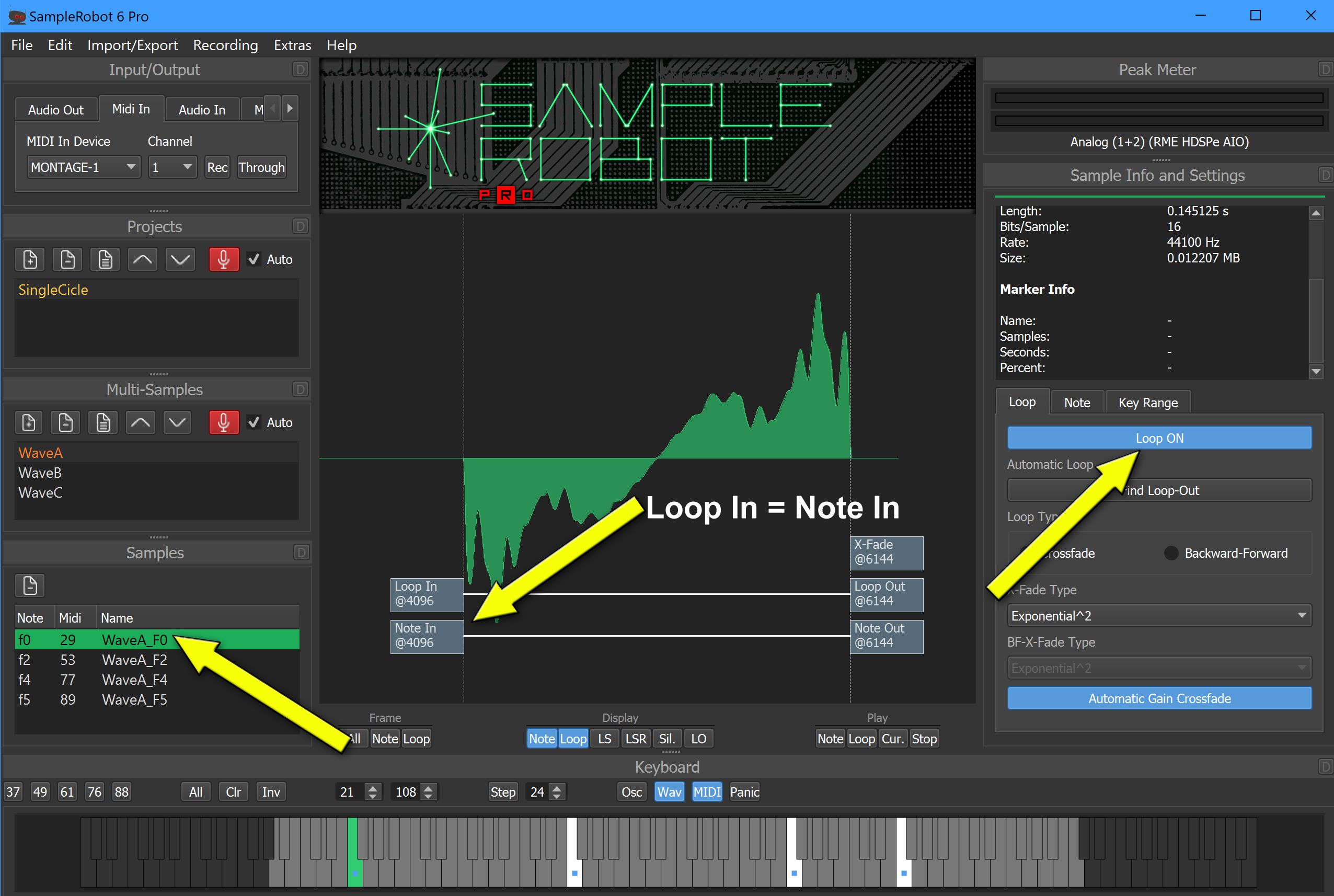Screen dimensions: 1334x896
Task: Open the MIDI In Device dropdown
Action: 84,167
